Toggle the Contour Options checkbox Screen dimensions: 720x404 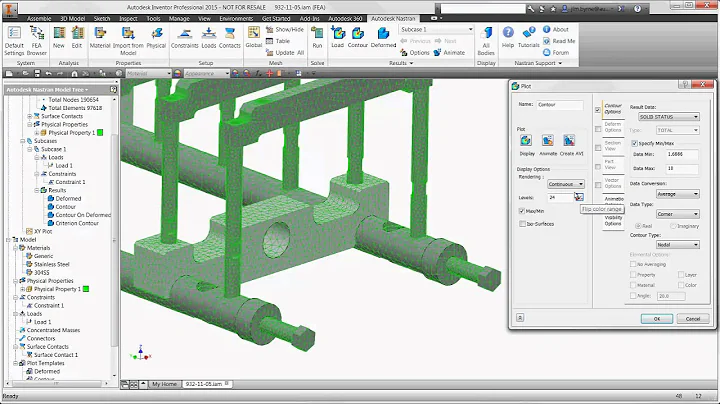[598, 110]
